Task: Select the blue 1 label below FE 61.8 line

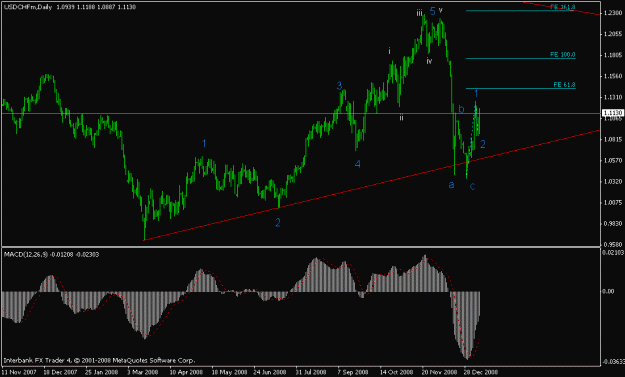Action: click(x=476, y=94)
